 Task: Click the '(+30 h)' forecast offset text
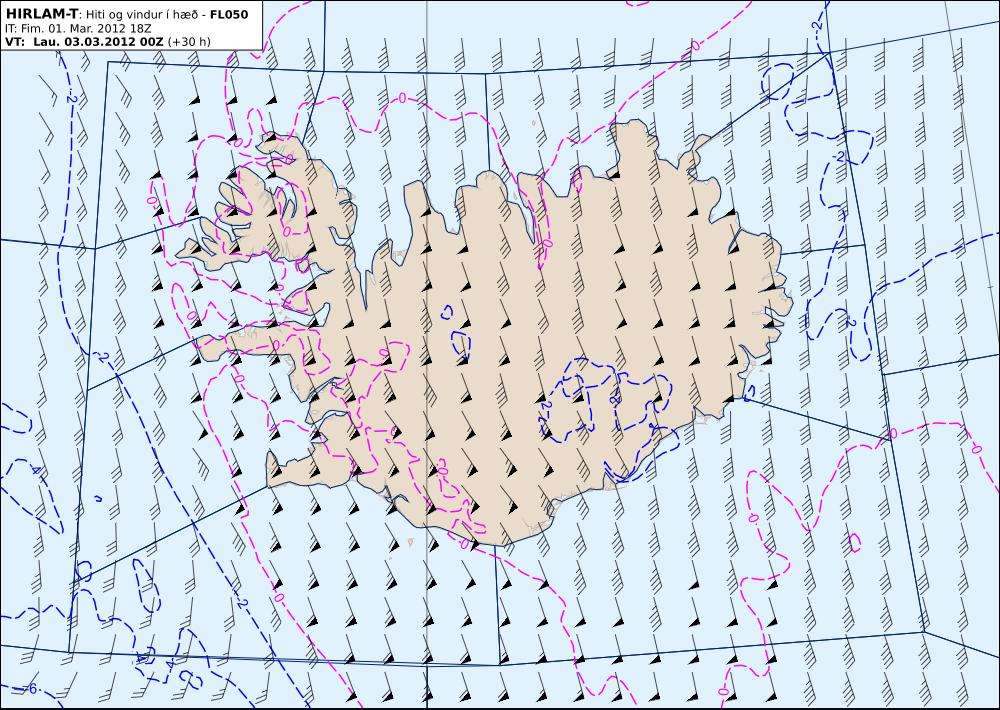tap(189, 42)
